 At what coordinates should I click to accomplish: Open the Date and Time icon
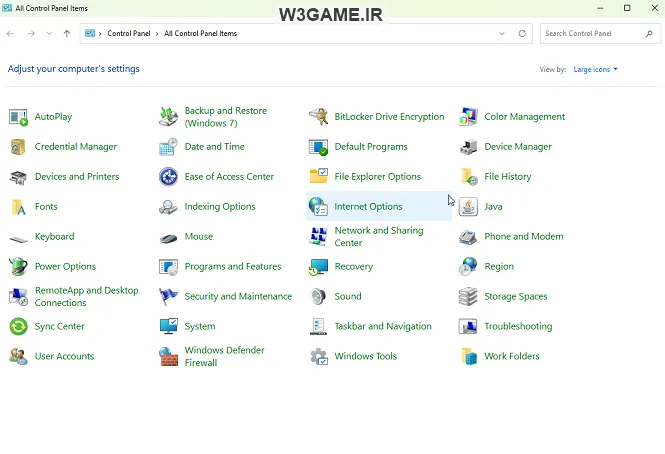168,147
